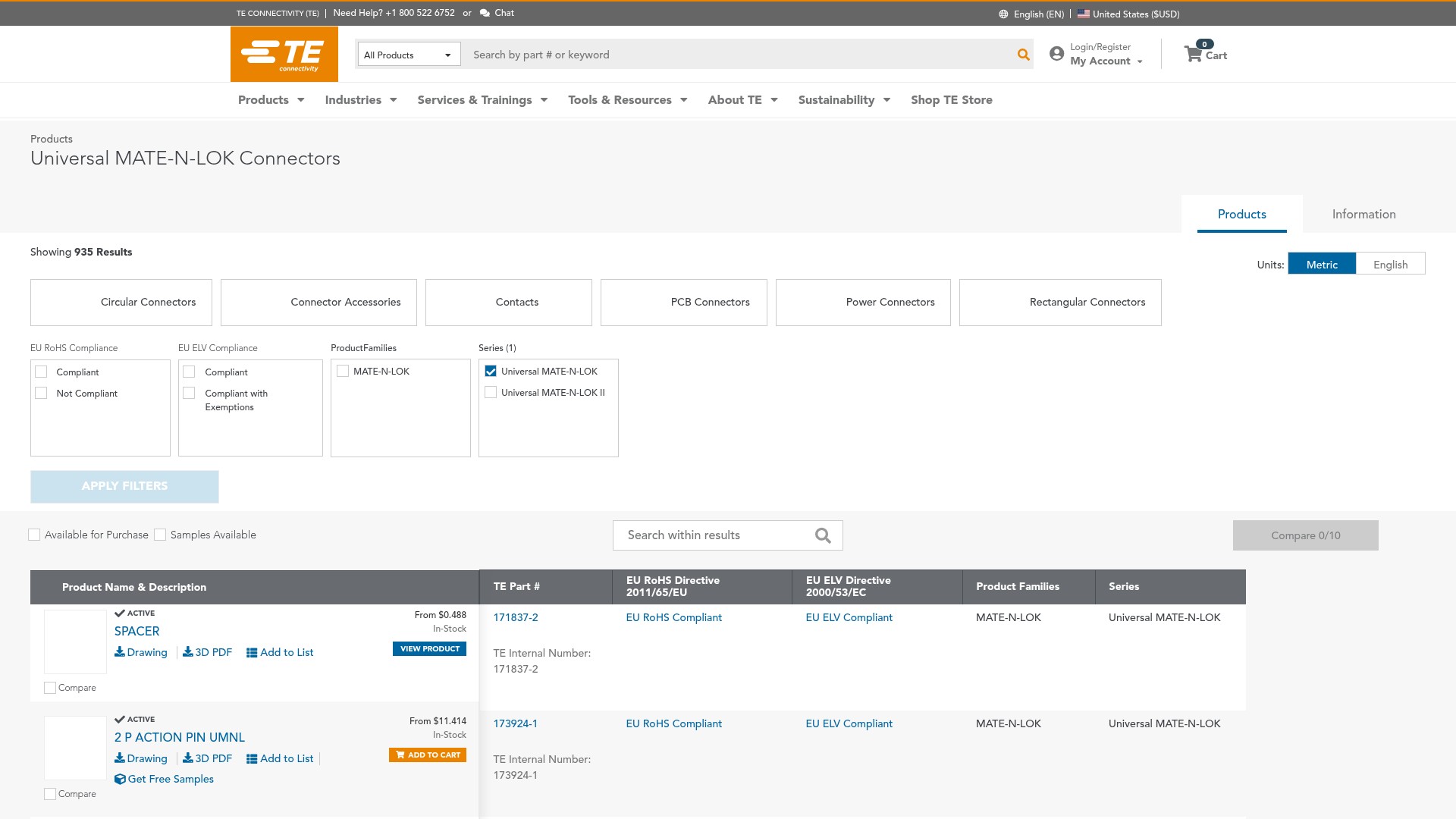Screen dimensions: 1456x819
Task: Click the Compare 0/10 button
Action: pos(1306,535)
